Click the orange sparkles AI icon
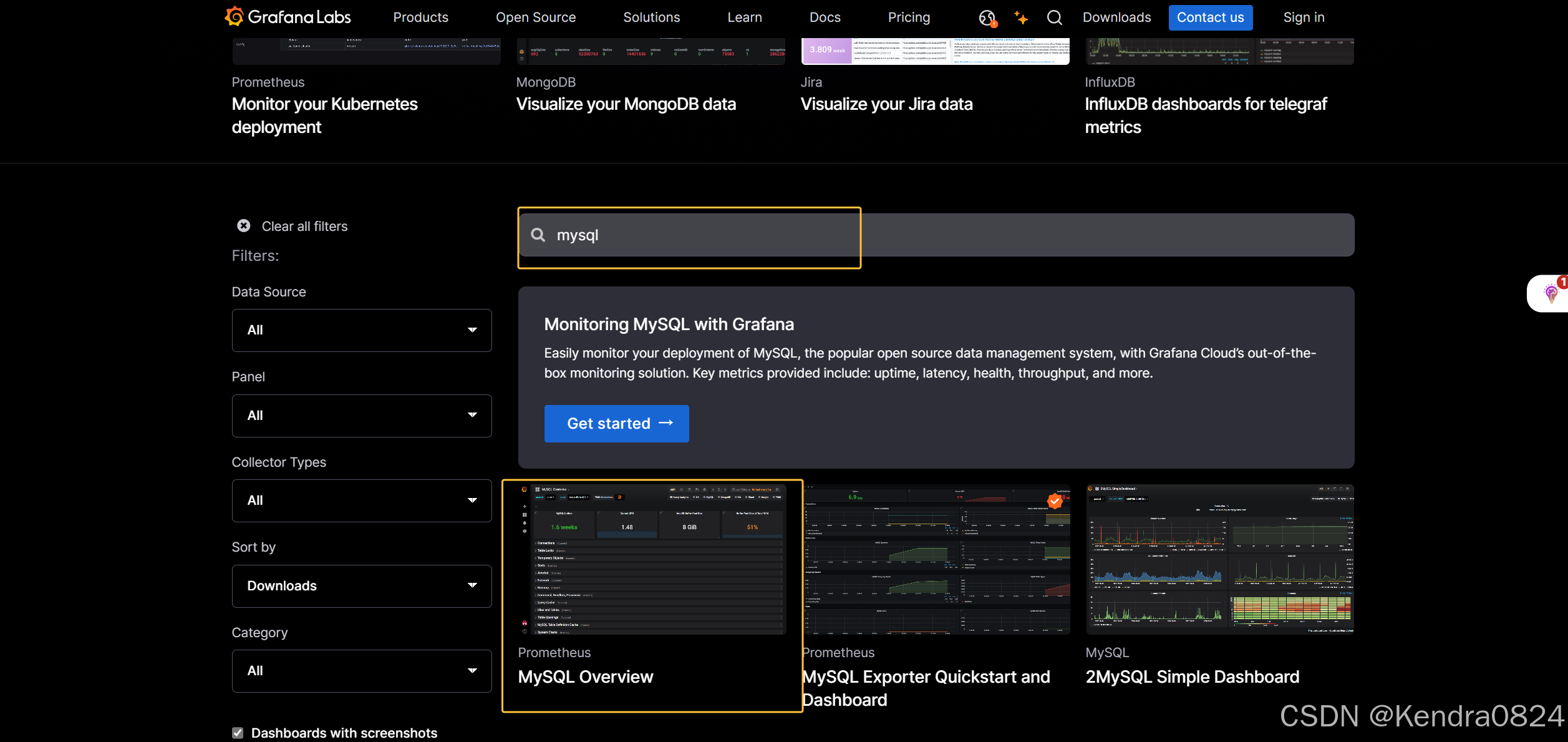 [1021, 17]
